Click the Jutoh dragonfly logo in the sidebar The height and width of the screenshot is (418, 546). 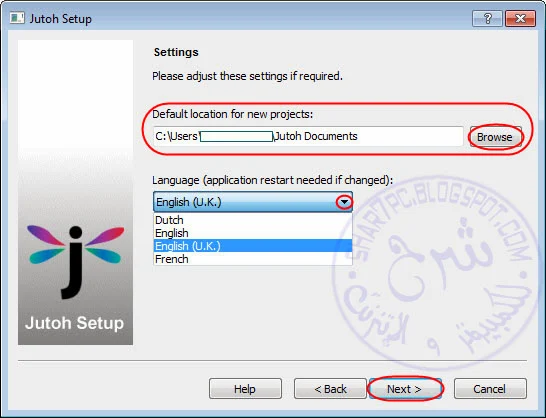click(76, 262)
